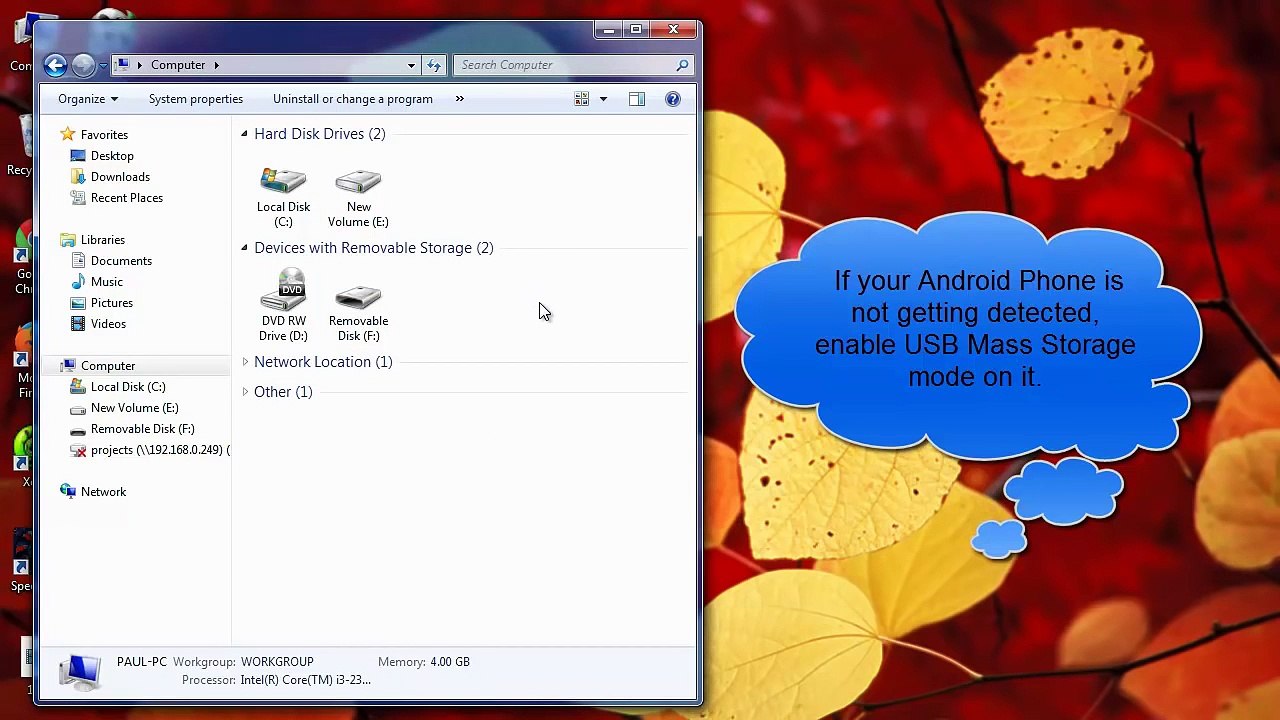Expand the Network Location group
Image resolution: width=1280 pixels, height=720 pixels.
[245, 362]
